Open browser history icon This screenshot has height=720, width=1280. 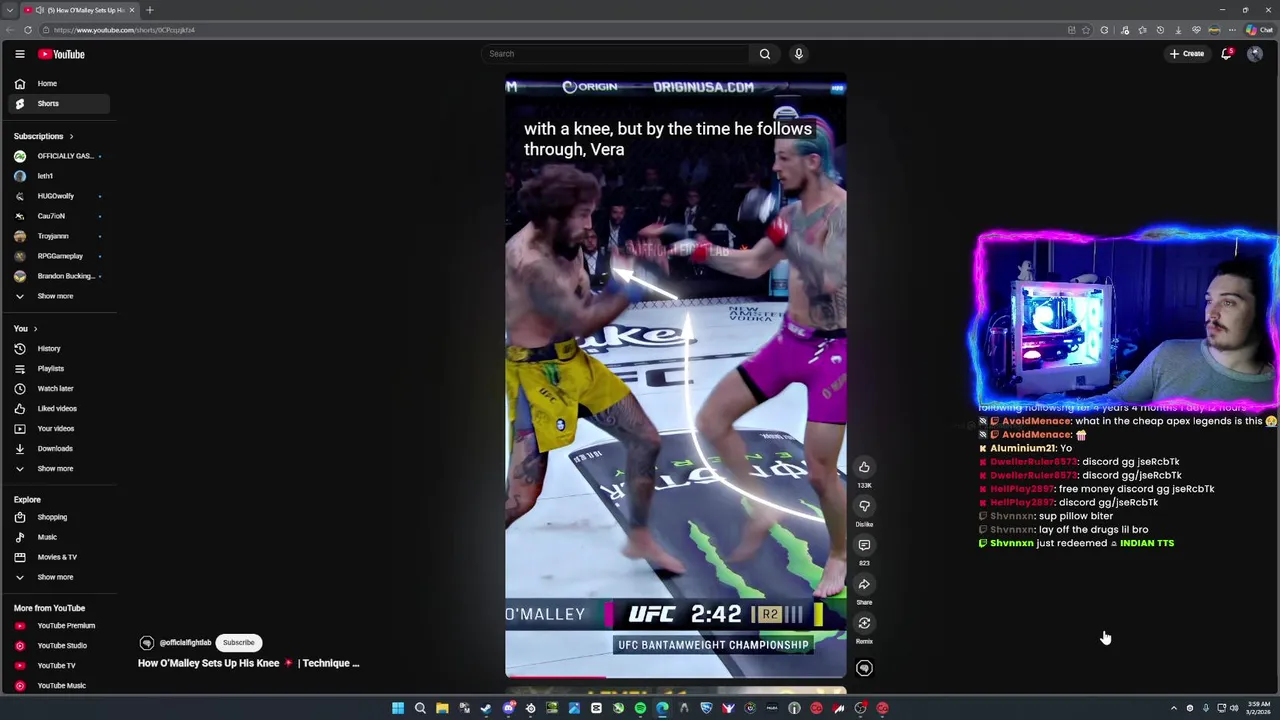(1160, 30)
